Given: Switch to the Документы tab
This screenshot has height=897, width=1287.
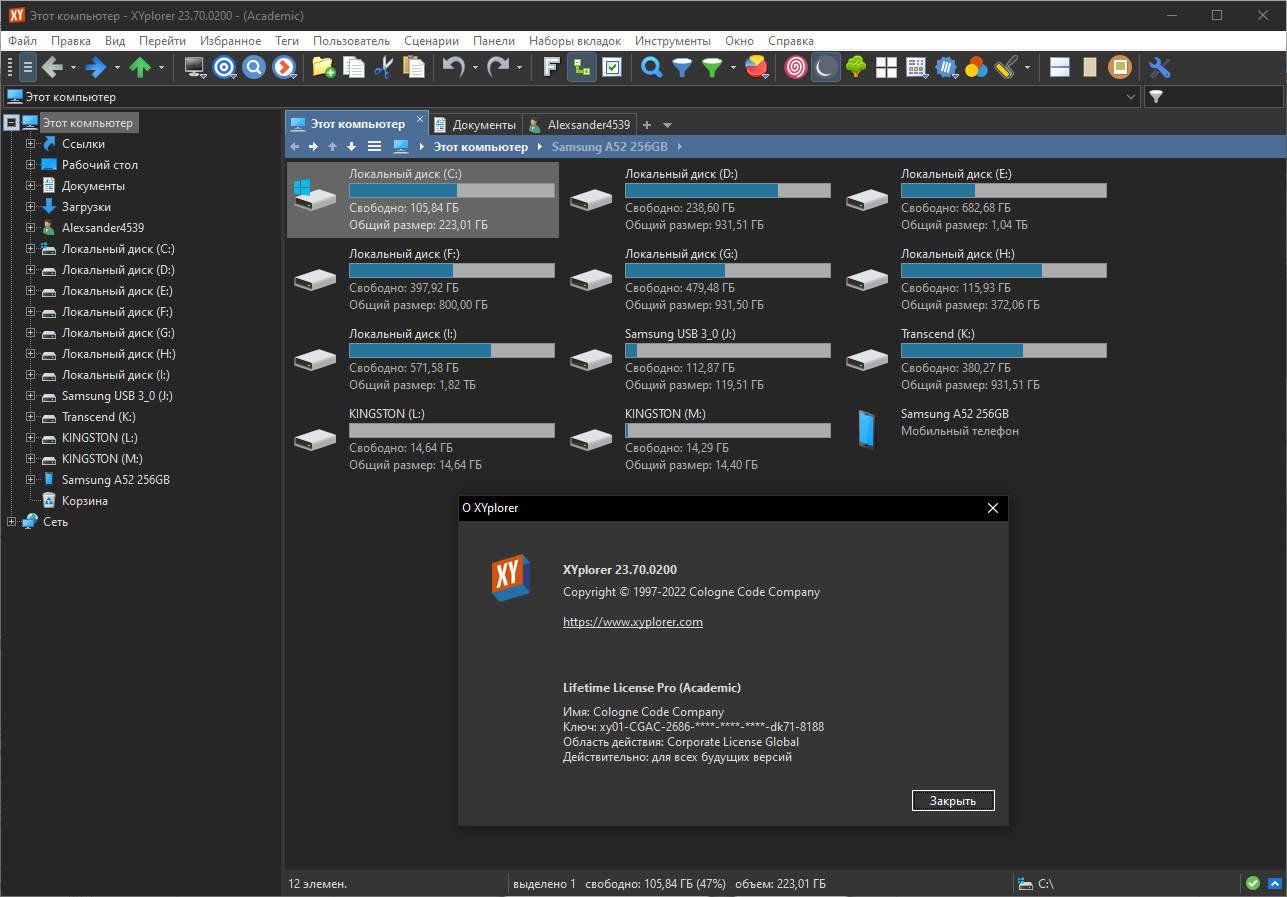Looking at the screenshot, I should (475, 125).
